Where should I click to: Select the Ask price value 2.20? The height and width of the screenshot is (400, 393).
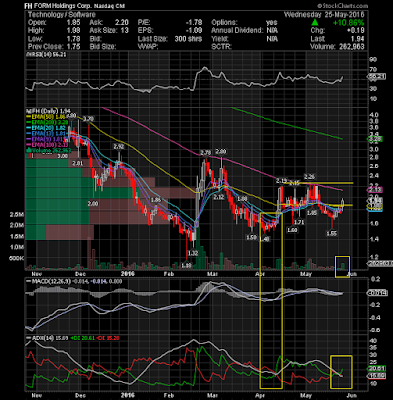click(x=122, y=23)
